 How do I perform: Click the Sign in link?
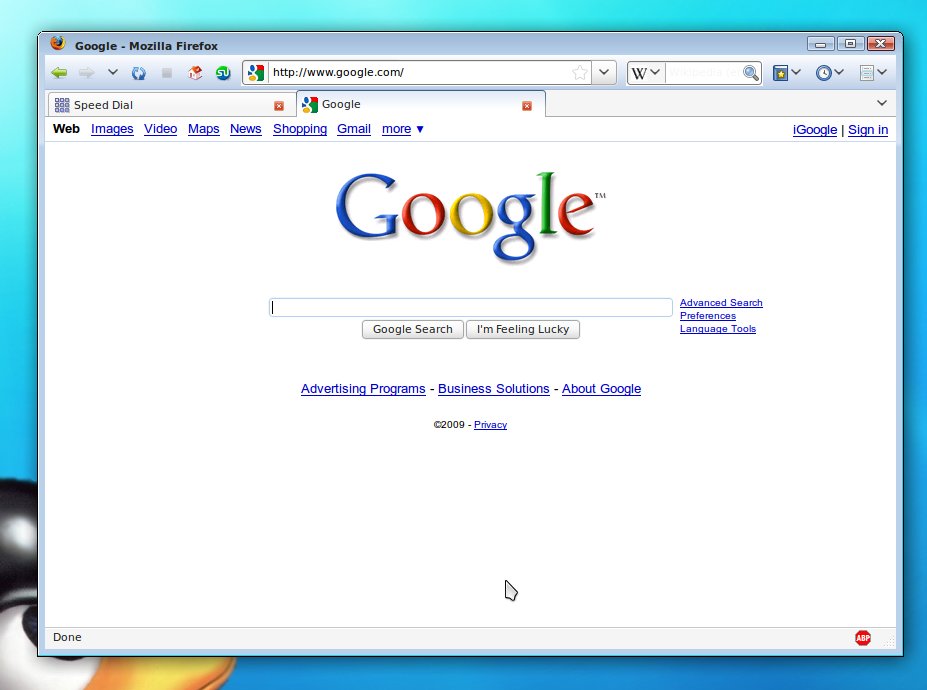click(868, 130)
